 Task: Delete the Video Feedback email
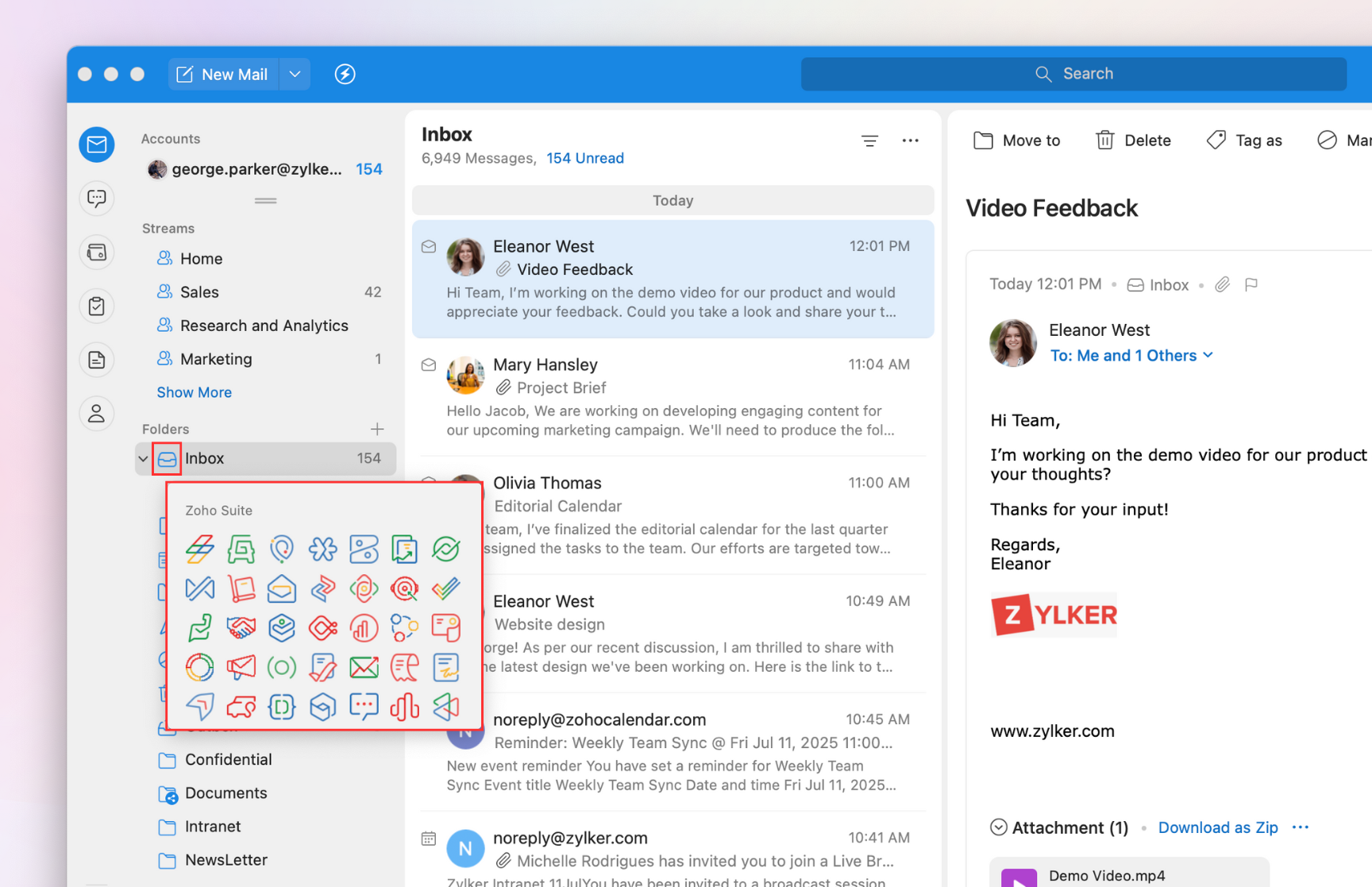pyautogui.click(x=1133, y=141)
